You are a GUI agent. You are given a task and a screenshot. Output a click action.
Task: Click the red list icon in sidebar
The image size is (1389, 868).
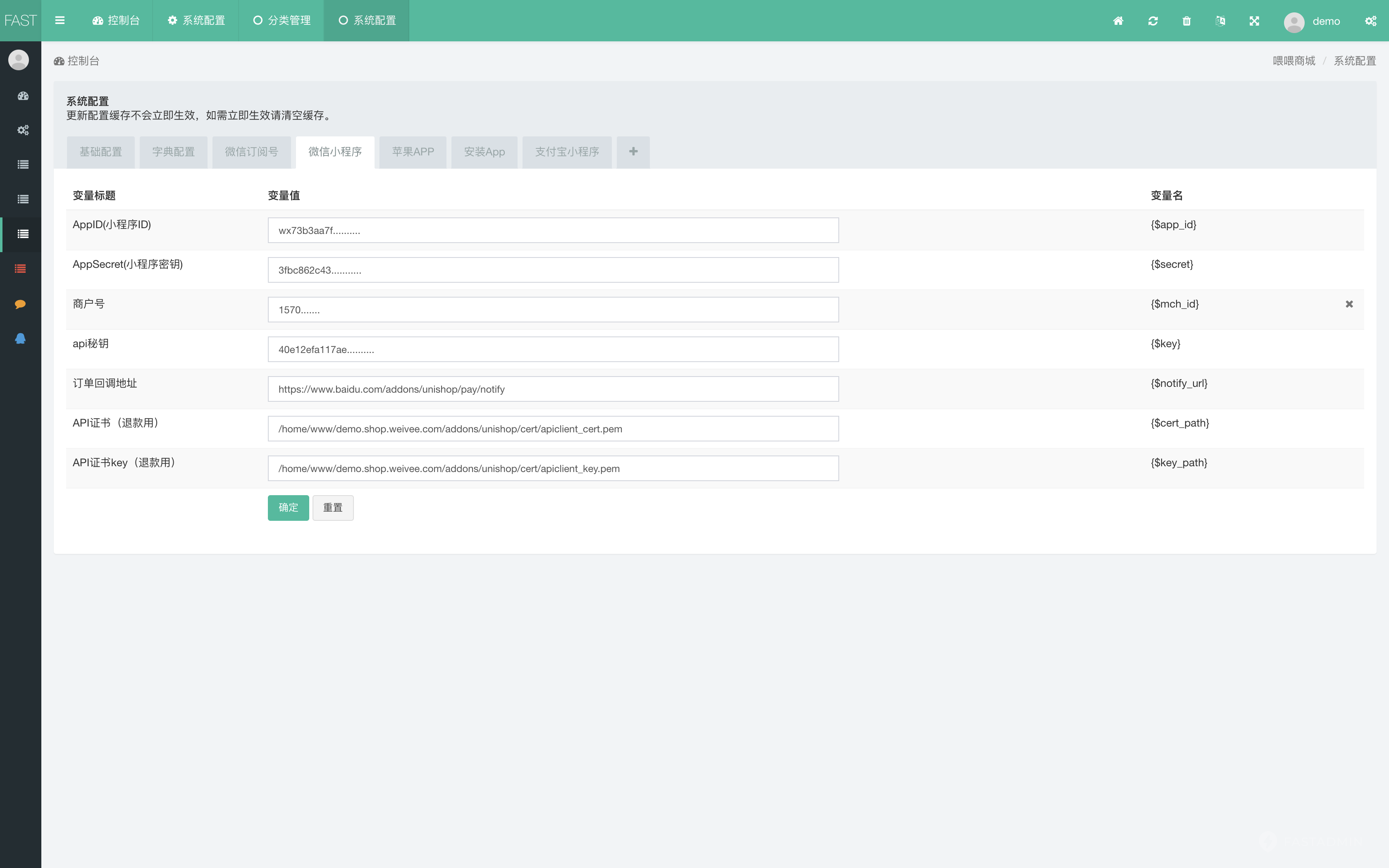coord(20,269)
